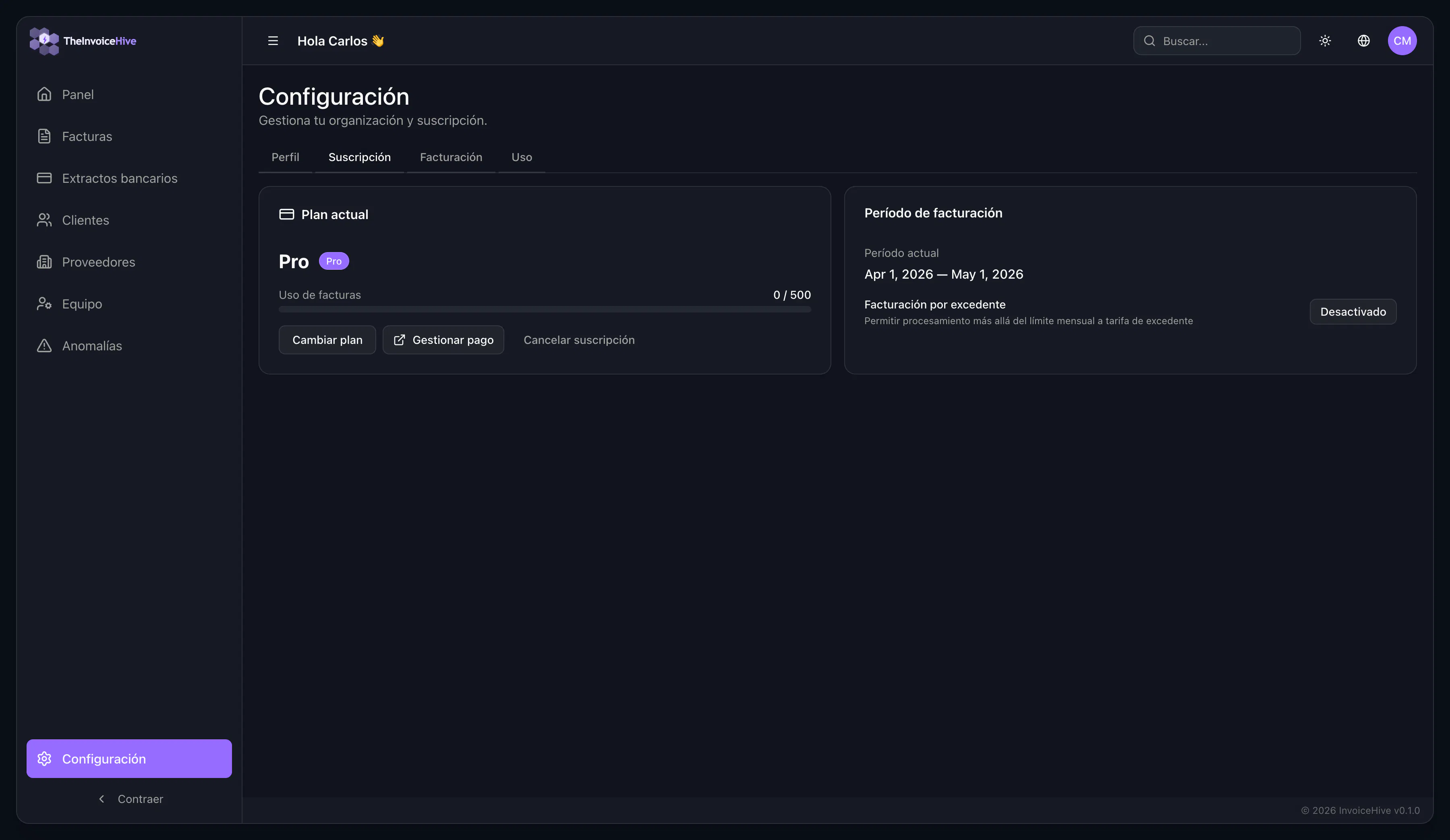Click the Uso de facturas label
Viewport: 1450px width, 840px height.
click(x=320, y=295)
